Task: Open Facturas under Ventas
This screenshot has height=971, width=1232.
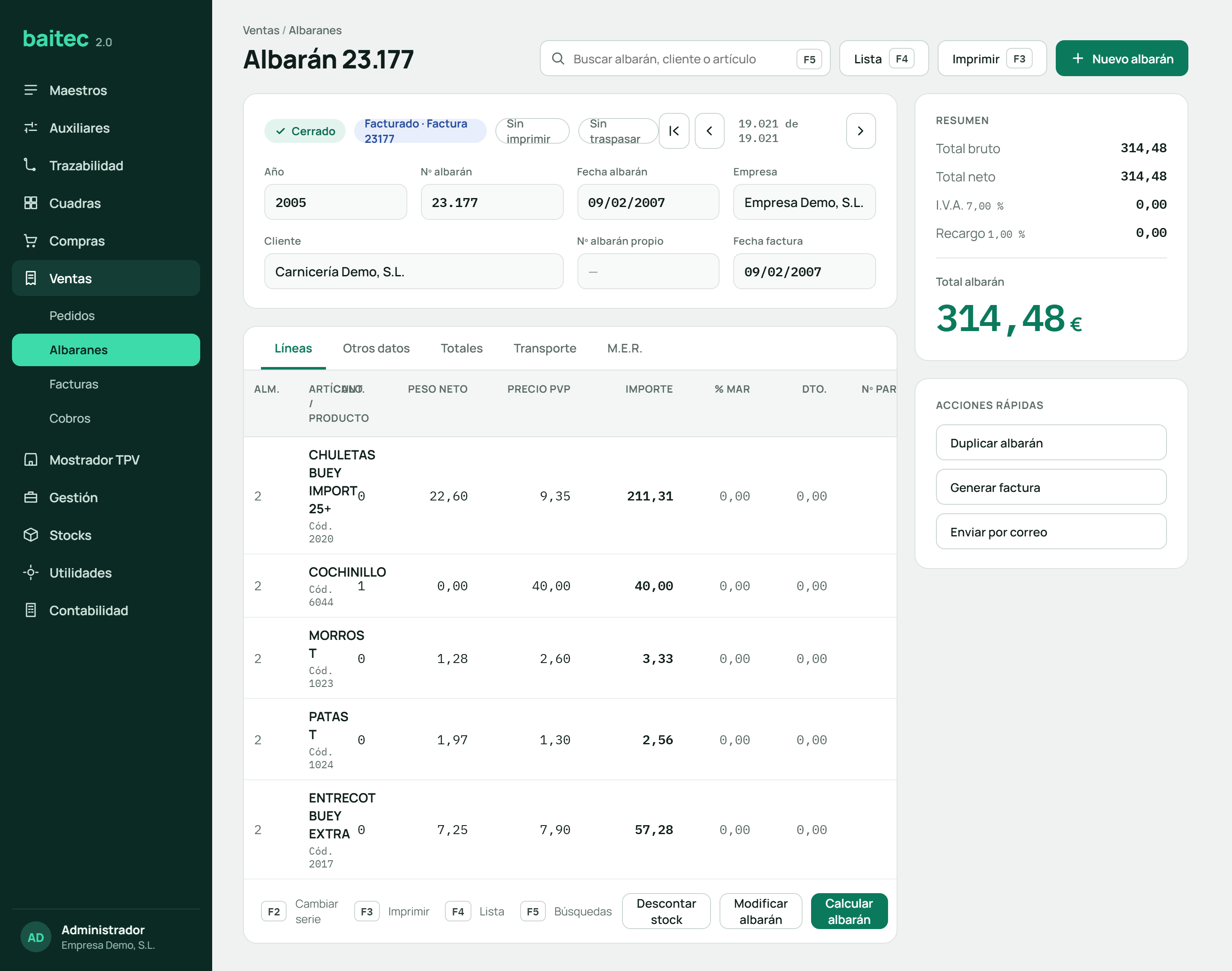Action: coord(106,384)
